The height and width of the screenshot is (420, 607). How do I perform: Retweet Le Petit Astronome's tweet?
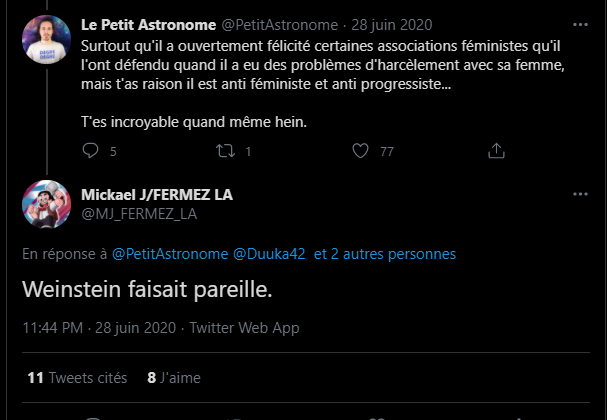(226, 151)
